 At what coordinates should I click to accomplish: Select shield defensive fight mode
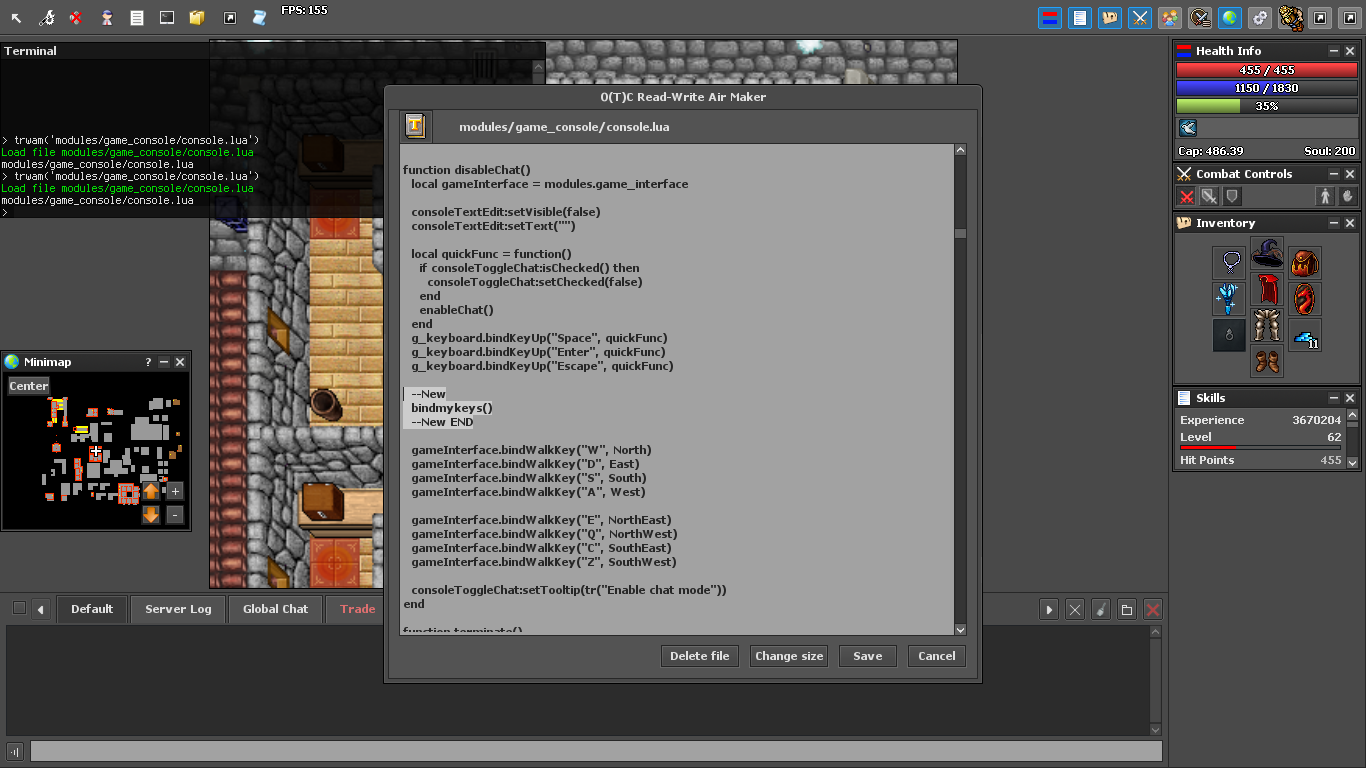click(1233, 197)
